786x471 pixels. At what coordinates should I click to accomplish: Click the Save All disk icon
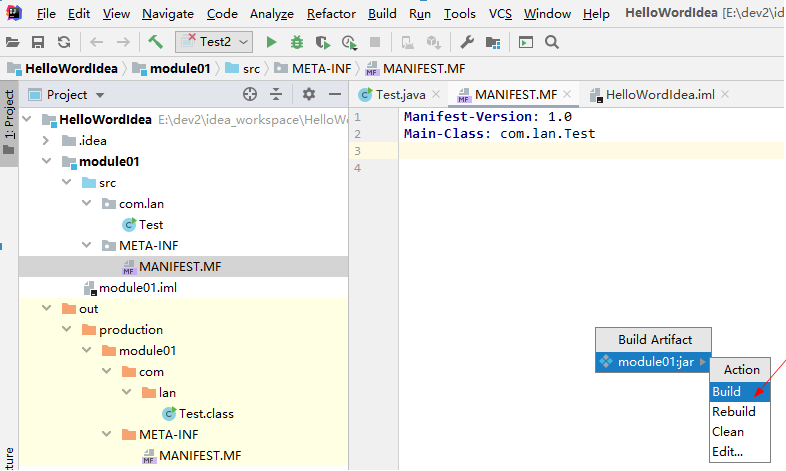[x=38, y=42]
